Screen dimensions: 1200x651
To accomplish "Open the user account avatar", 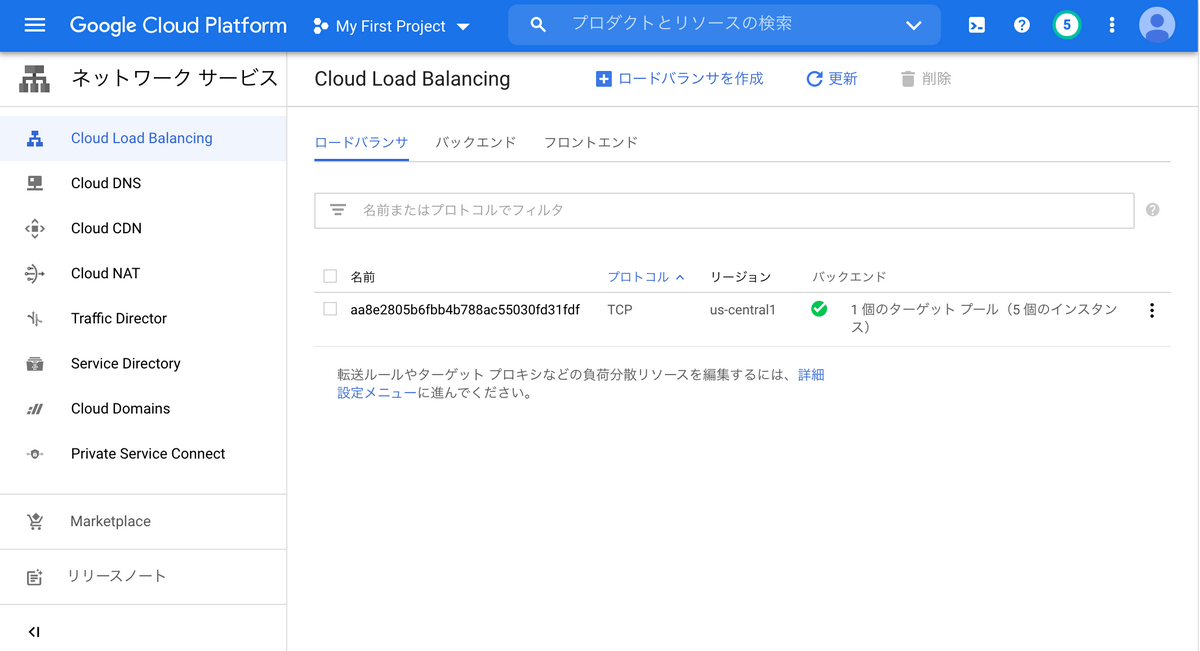I will click(x=1157, y=26).
